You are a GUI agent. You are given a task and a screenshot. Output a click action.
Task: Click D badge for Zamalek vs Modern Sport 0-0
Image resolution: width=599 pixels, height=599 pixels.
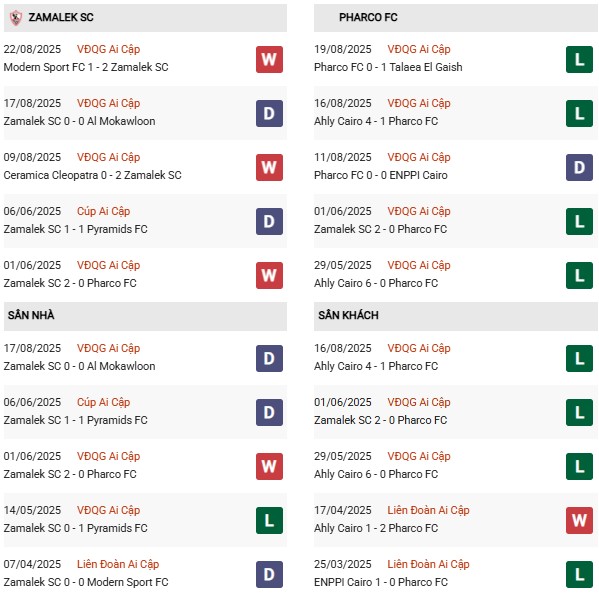269,574
